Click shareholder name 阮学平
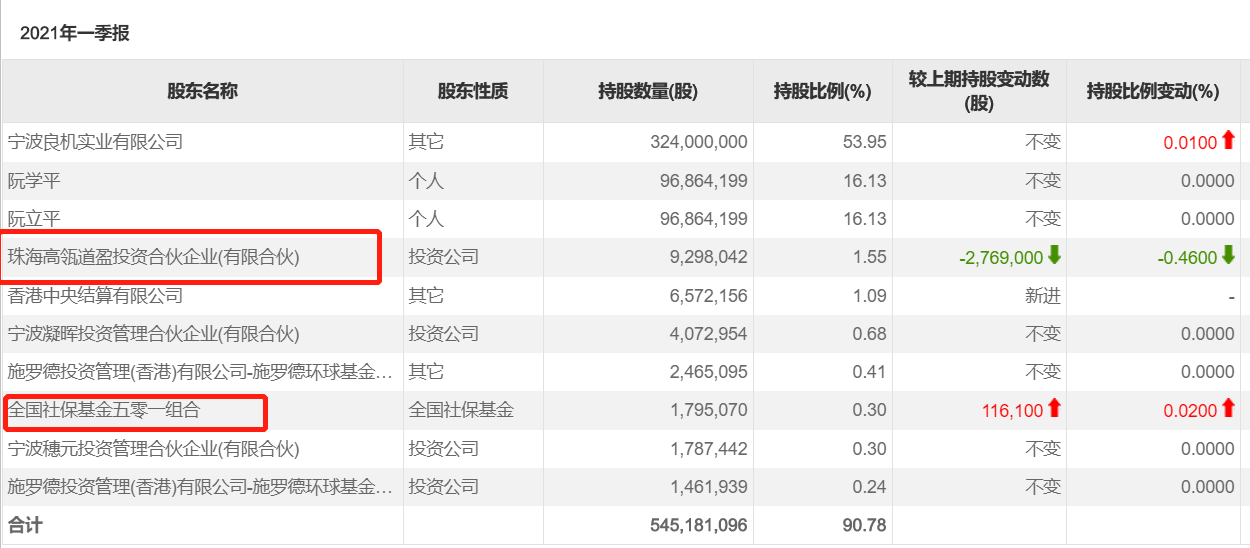The image size is (1250, 548). [x=33, y=181]
